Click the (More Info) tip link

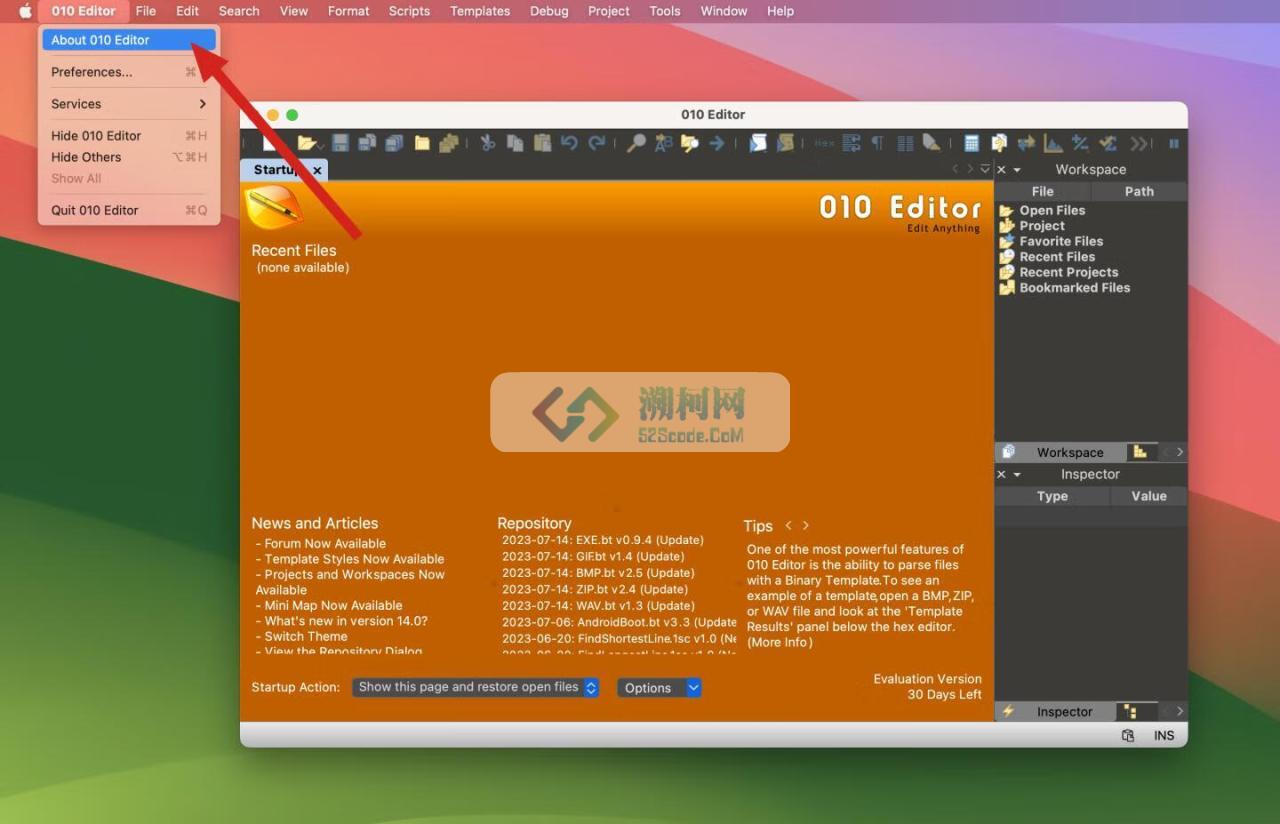point(780,643)
